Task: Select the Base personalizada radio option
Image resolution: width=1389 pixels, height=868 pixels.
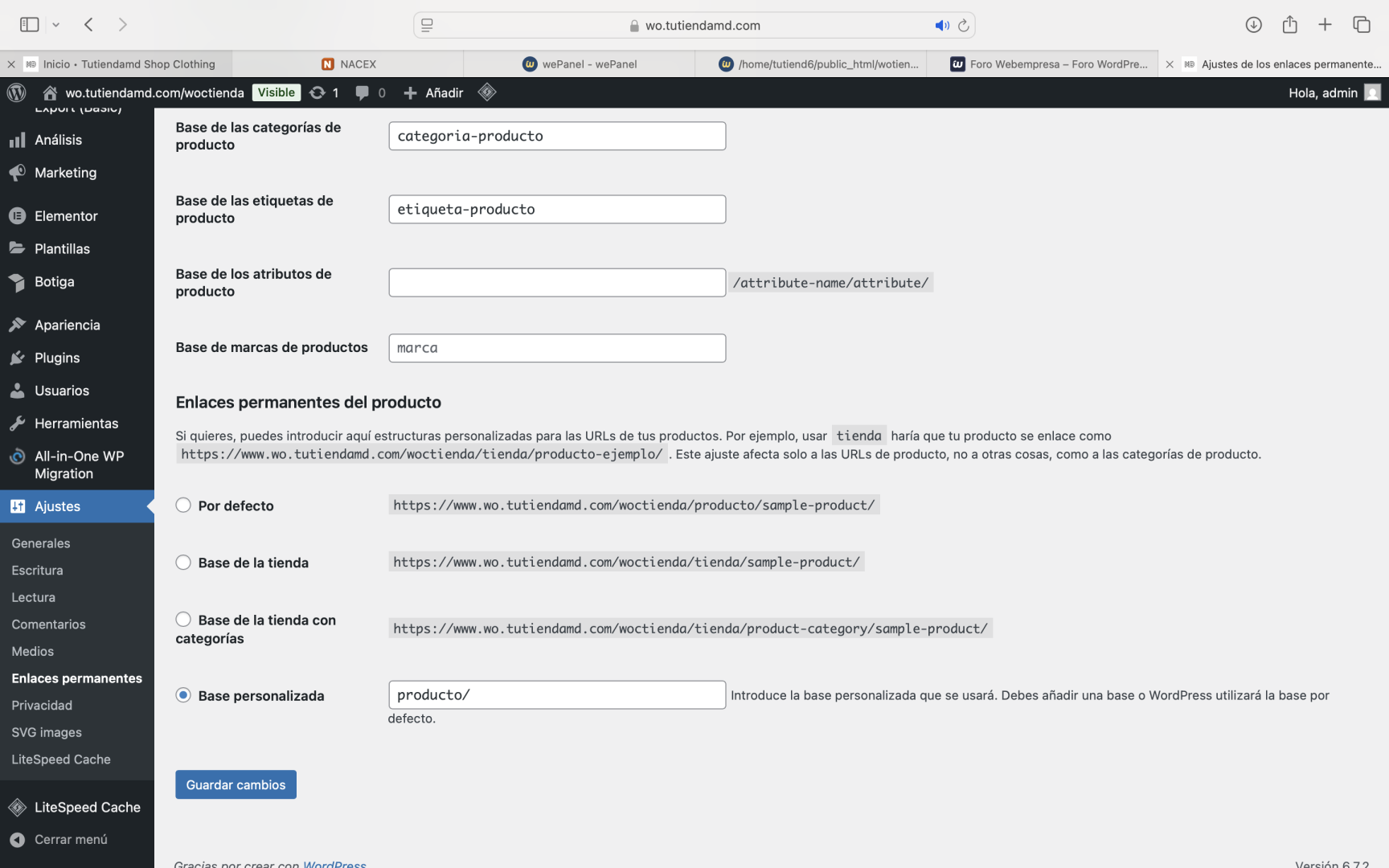Action: coord(183,695)
